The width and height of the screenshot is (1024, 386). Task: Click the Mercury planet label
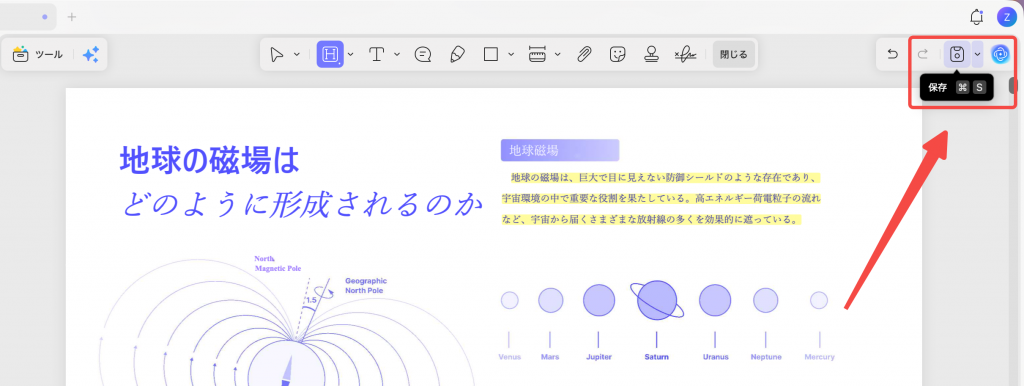coord(820,357)
